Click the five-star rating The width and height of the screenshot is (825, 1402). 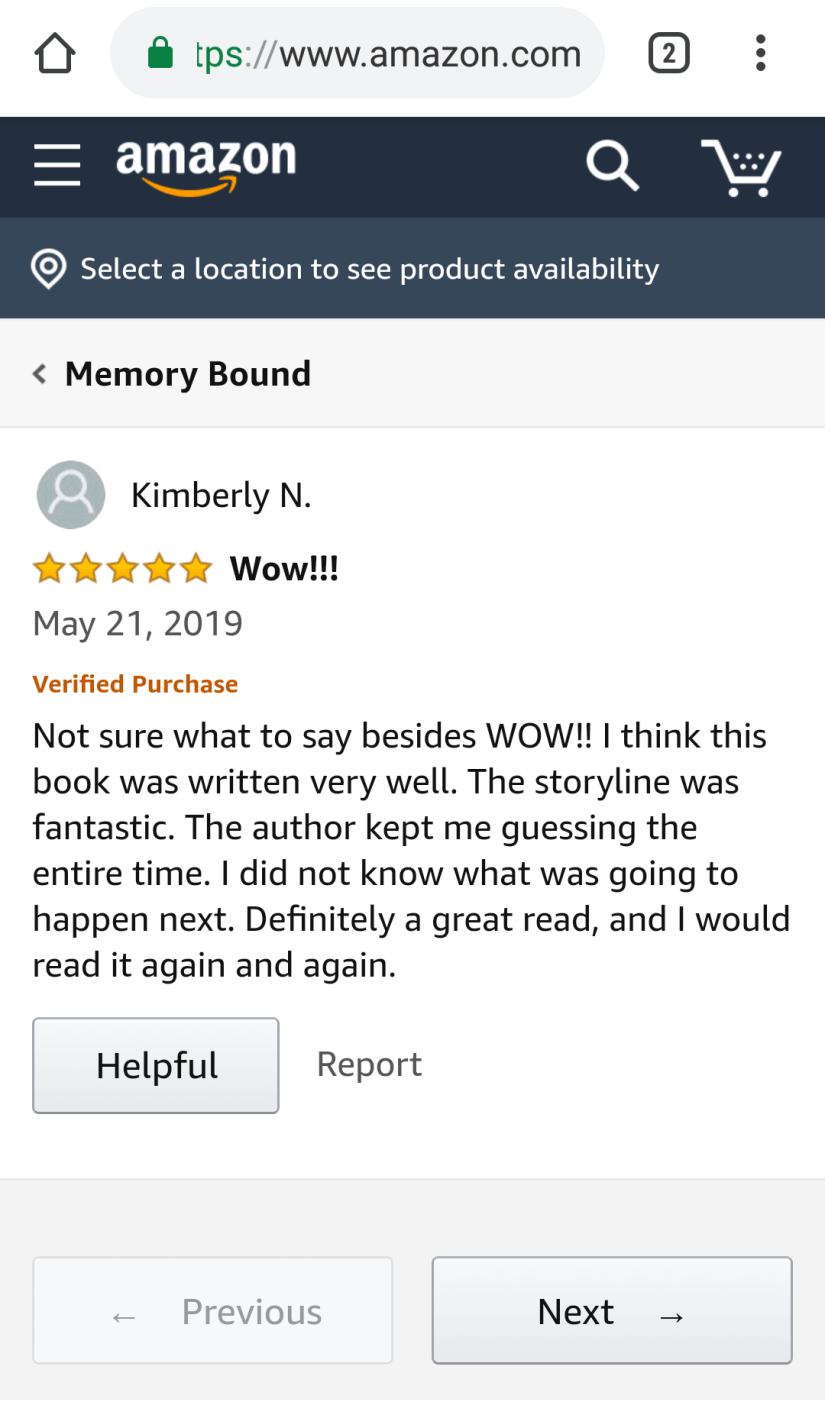(x=122, y=569)
